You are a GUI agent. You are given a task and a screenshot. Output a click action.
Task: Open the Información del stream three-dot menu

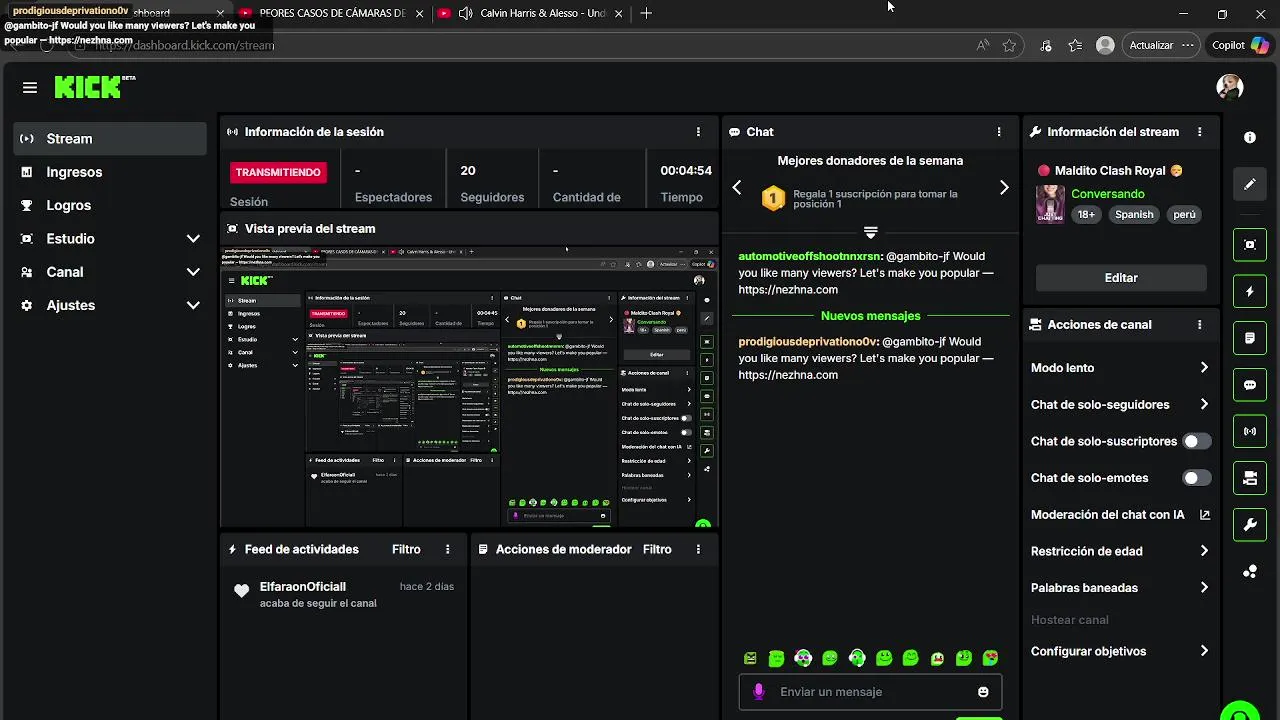1199,132
